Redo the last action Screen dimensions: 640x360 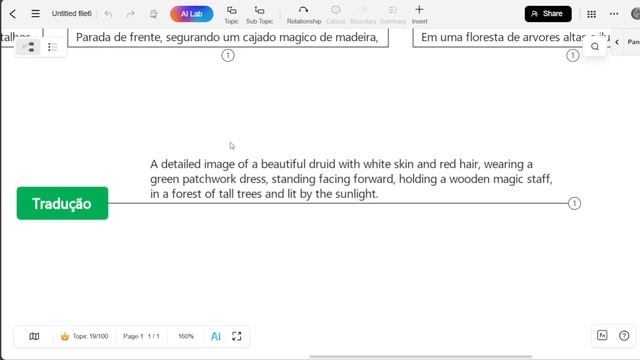click(130, 14)
